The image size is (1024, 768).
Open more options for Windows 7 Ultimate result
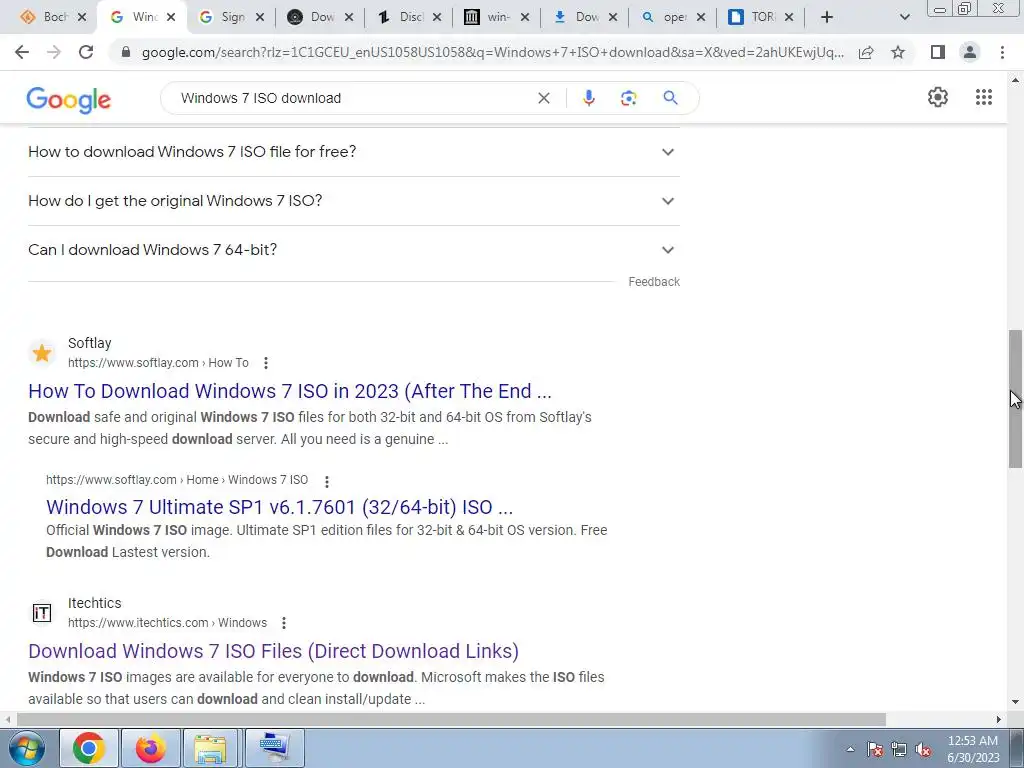pos(327,481)
